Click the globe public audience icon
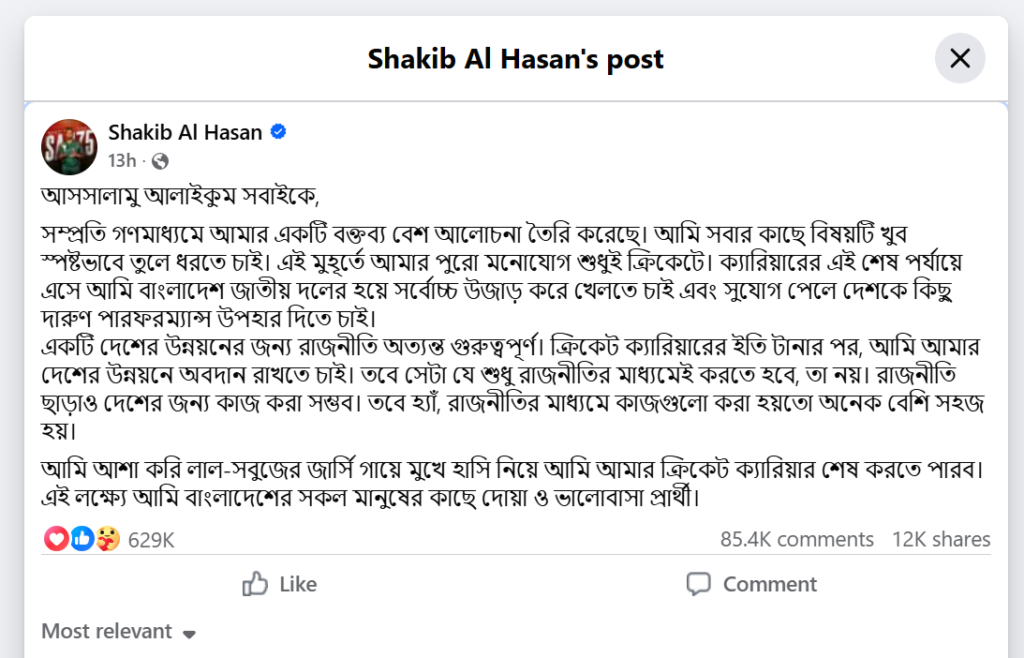The image size is (1024, 658). click(159, 161)
